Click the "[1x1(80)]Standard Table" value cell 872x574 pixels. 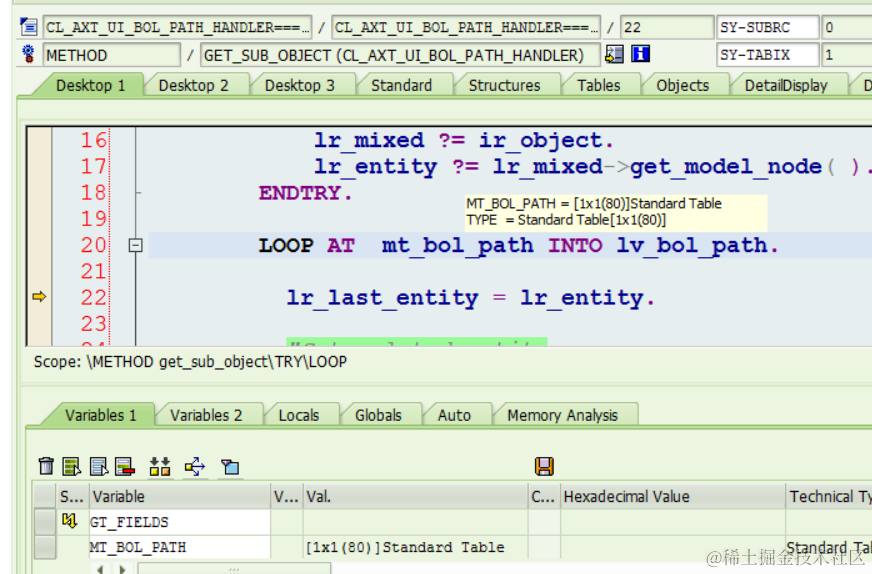pos(415,547)
